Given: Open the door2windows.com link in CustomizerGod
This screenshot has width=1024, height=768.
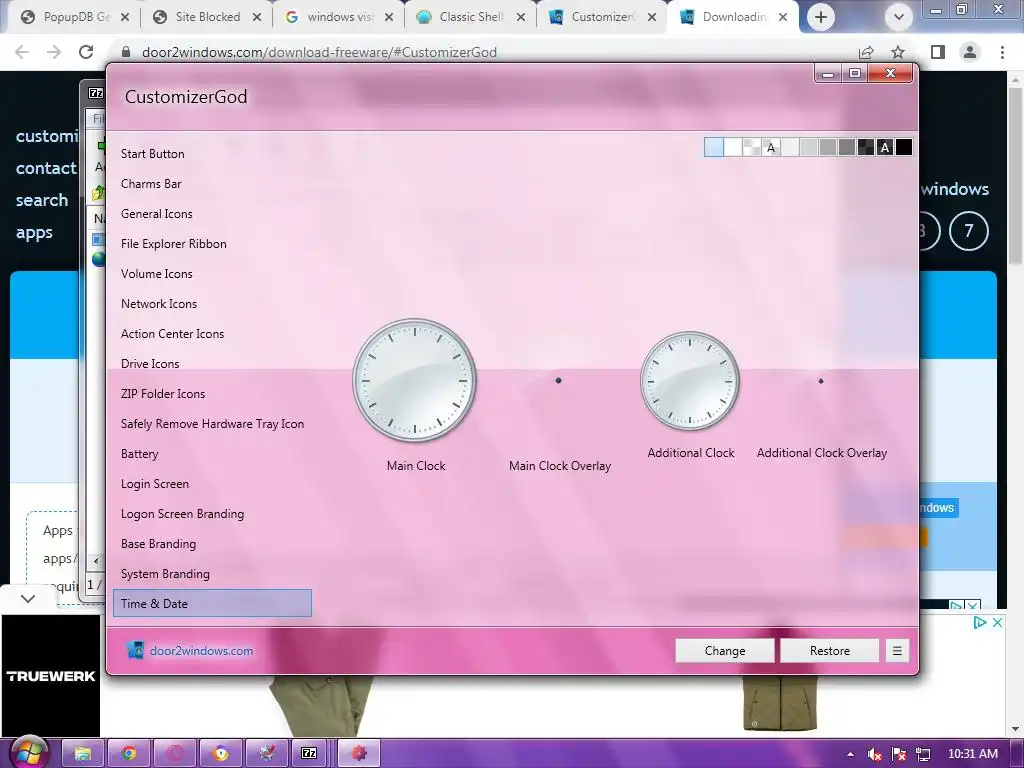Looking at the screenshot, I should pos(201,650).
